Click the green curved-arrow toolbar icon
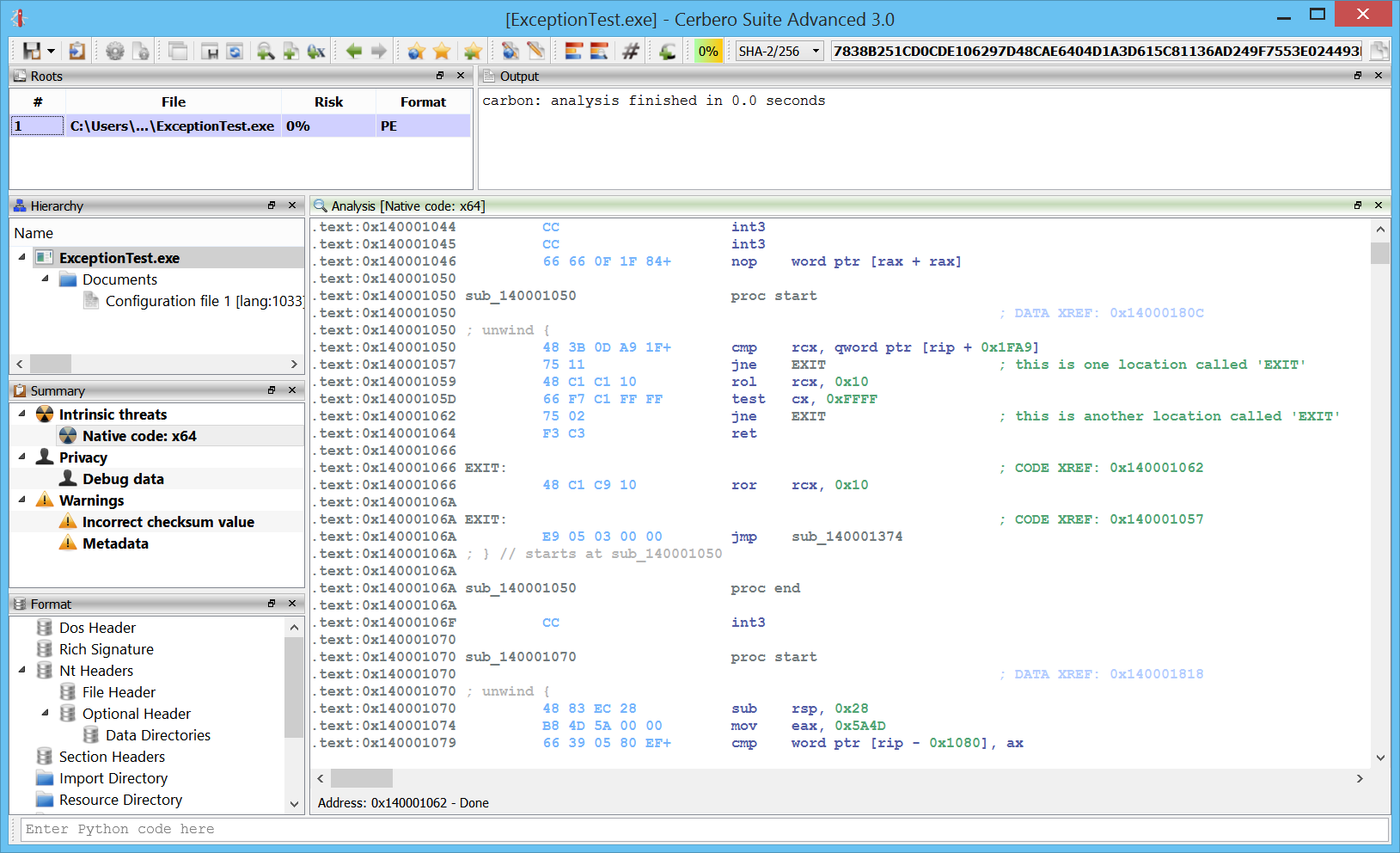 (x=667, y=51)
